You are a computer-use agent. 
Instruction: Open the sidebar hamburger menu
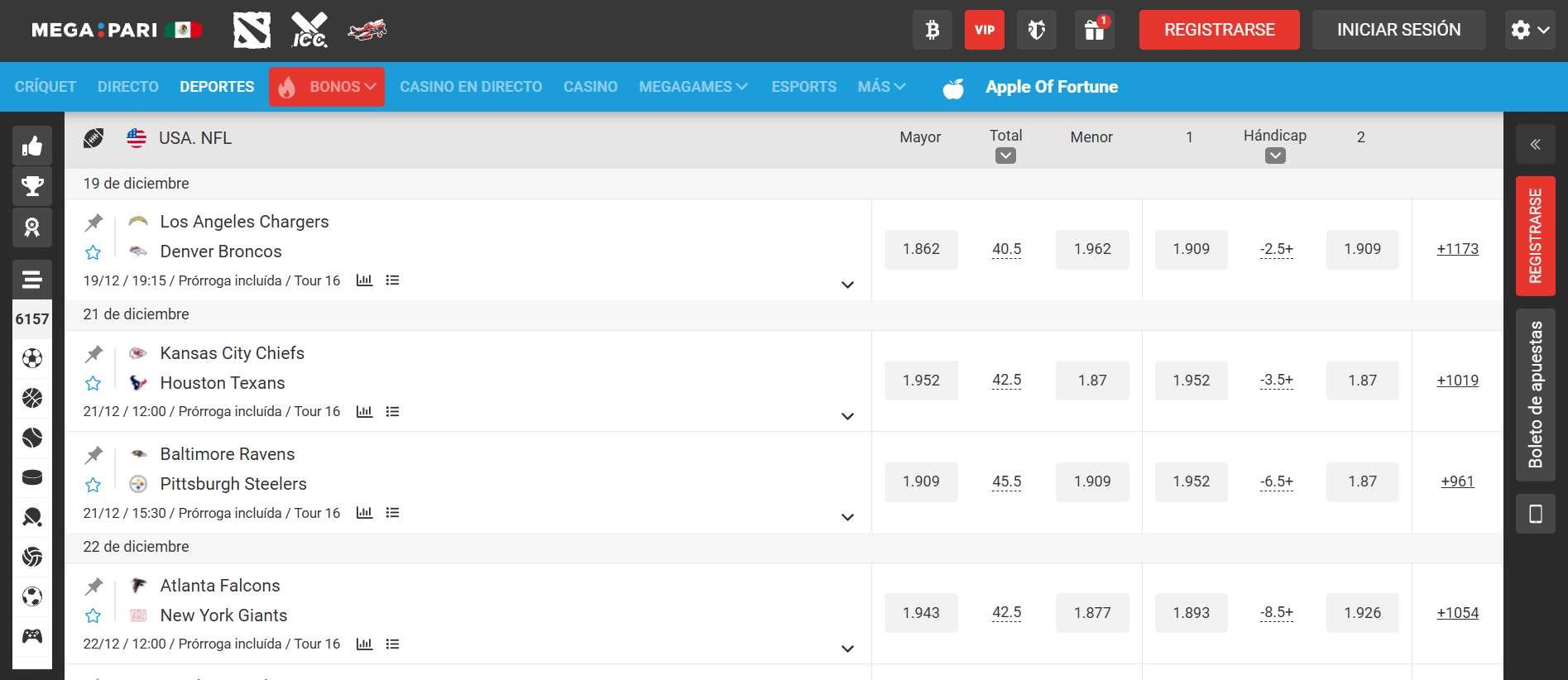coord(32,280)
